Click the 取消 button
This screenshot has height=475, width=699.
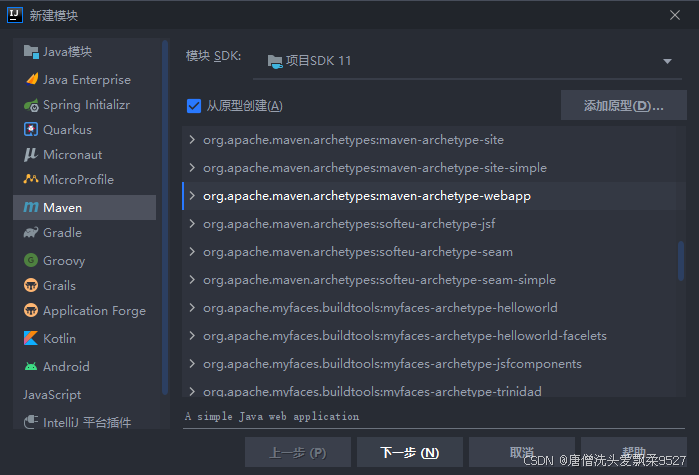(x=522, y=452)
